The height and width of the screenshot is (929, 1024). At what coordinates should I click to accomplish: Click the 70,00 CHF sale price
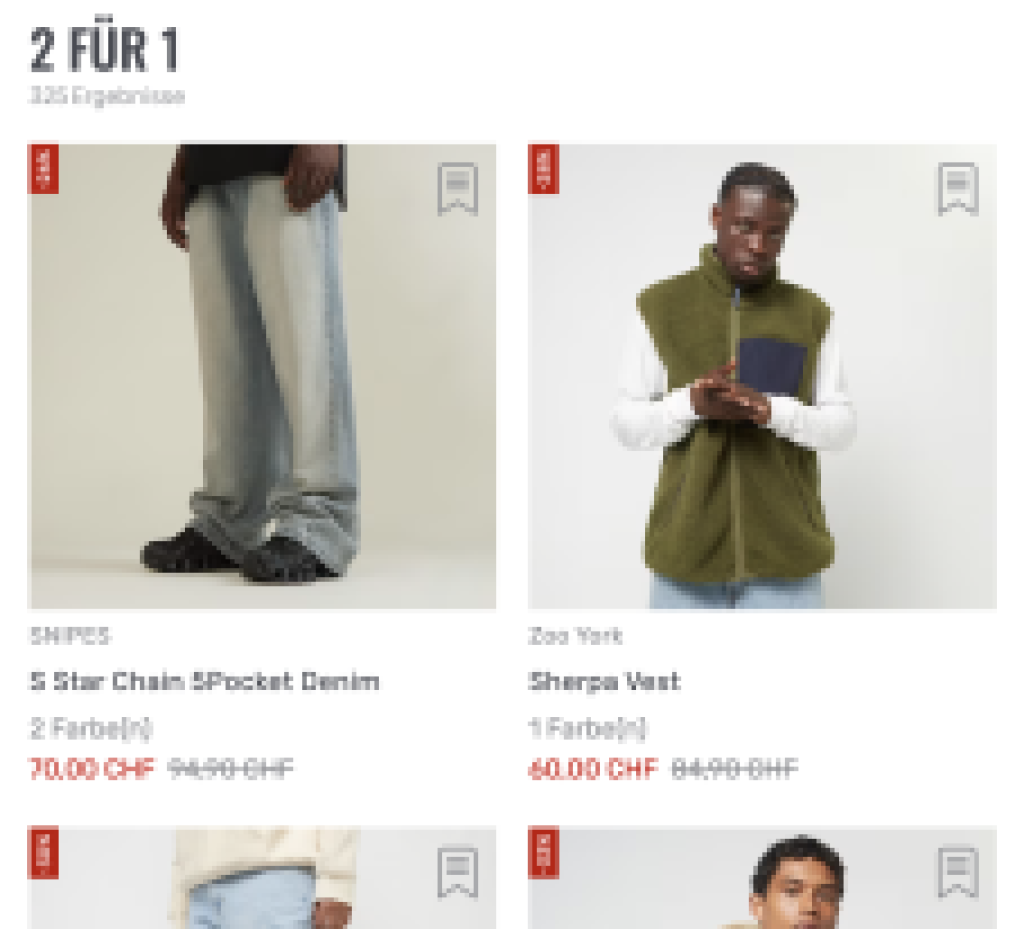92,768
